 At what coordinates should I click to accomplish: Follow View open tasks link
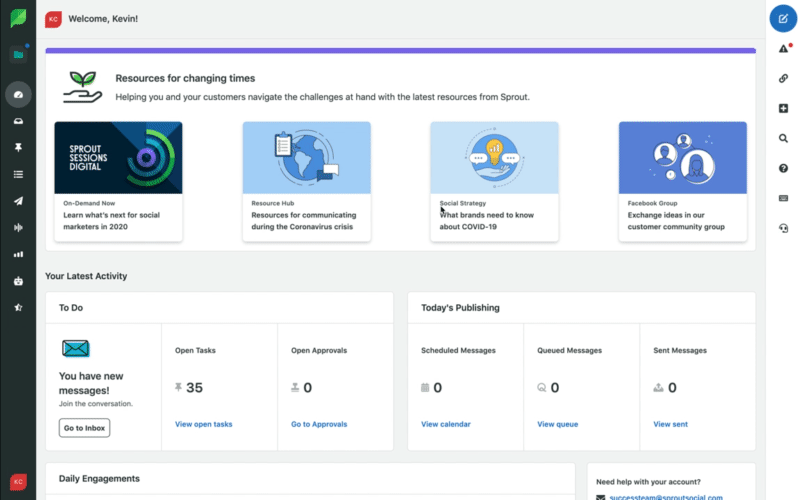coord(204,424)
